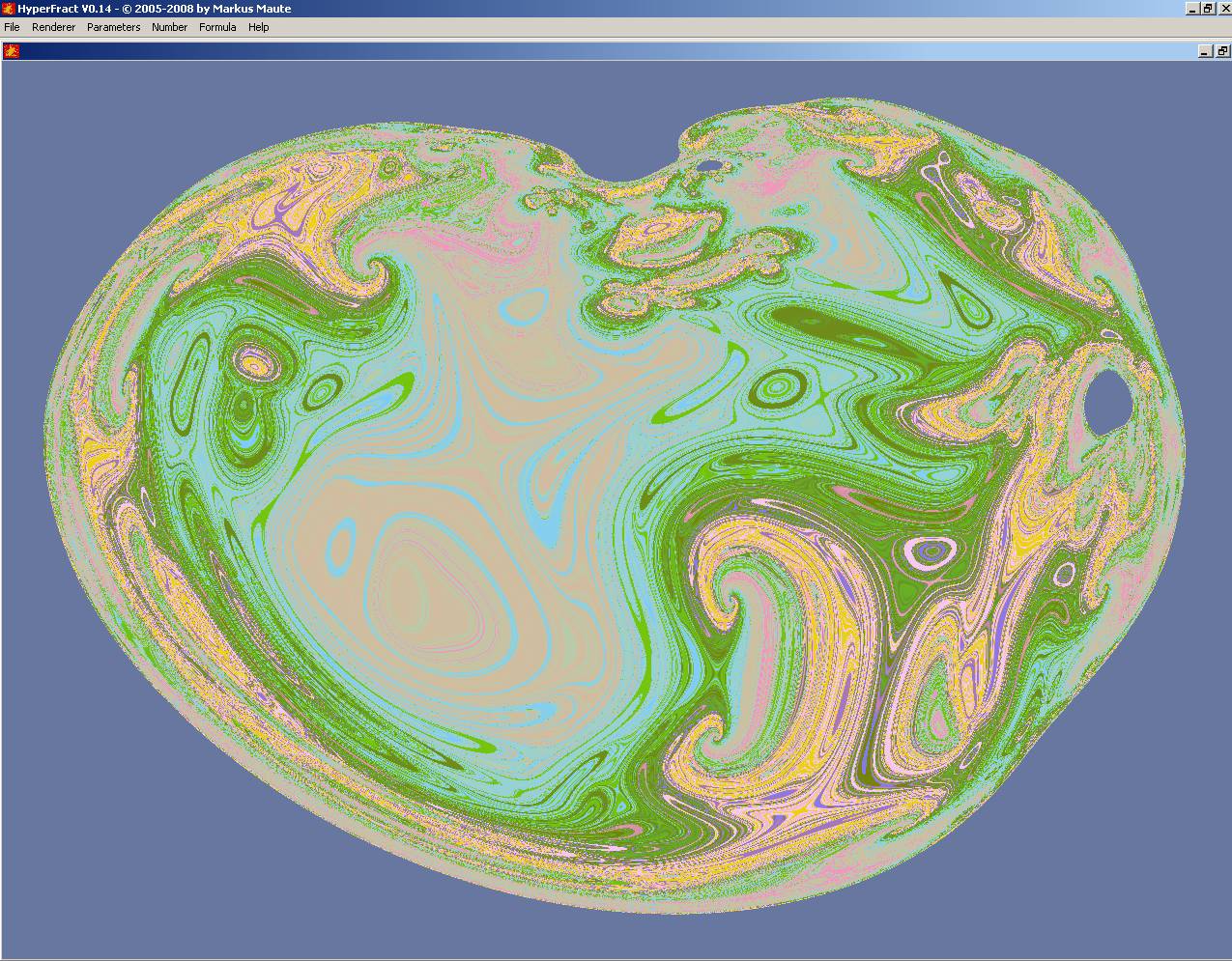Open the Help menu
Screen dimensions: 1232x961
258,27
